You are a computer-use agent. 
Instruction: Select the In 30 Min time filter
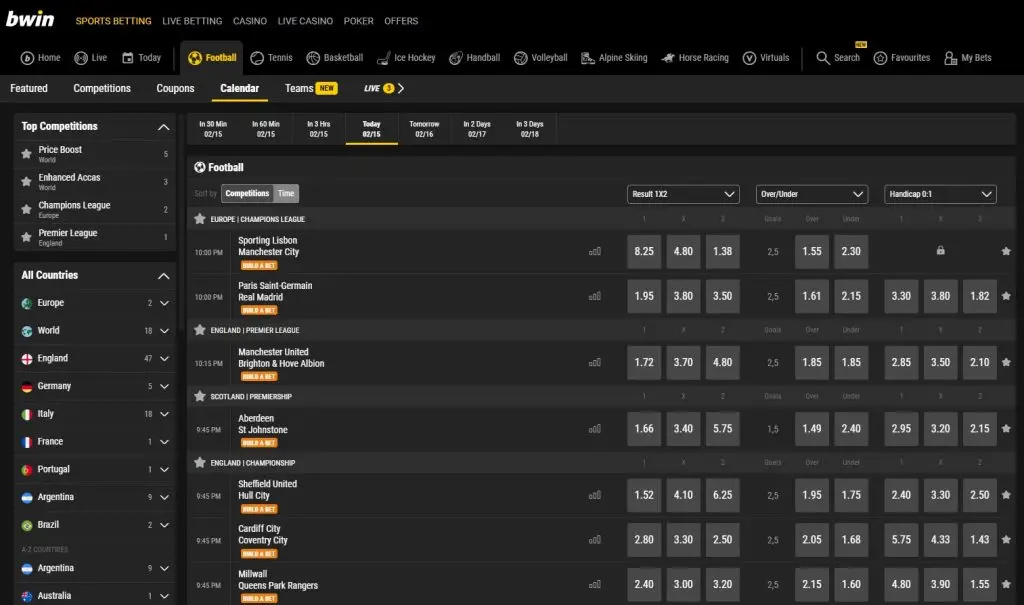tap(213, 129)
